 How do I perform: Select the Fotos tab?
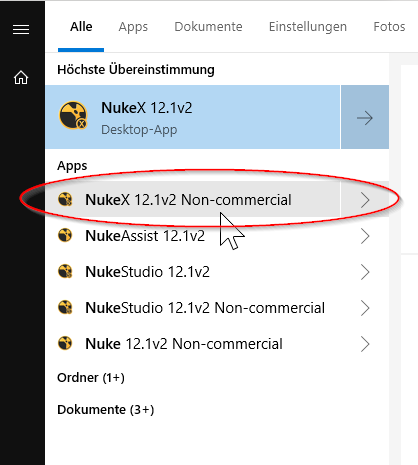pyautogui.click(x=389, y=27)
